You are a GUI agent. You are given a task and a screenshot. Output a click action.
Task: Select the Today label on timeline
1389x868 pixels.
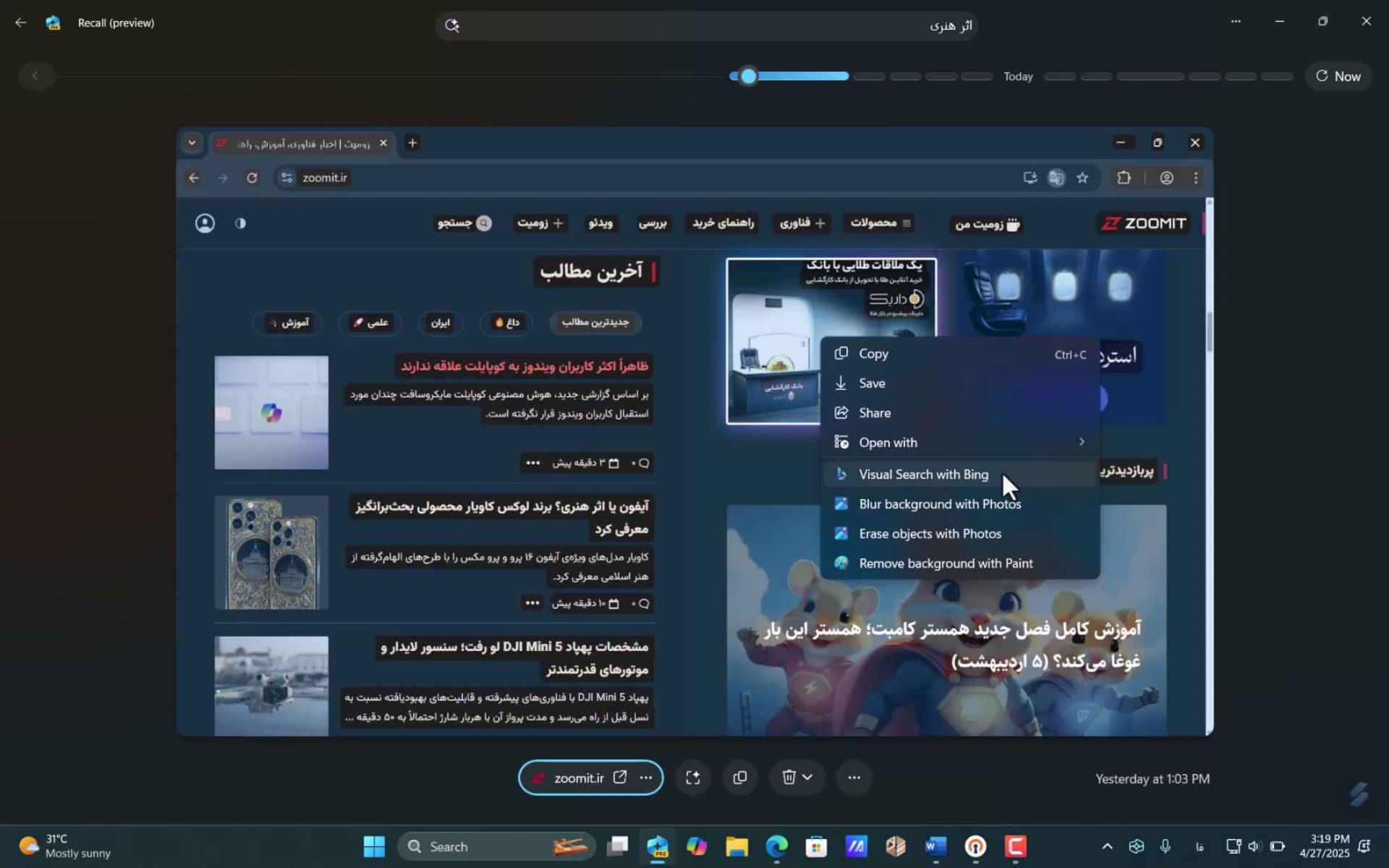click(x=1018, y=77)
